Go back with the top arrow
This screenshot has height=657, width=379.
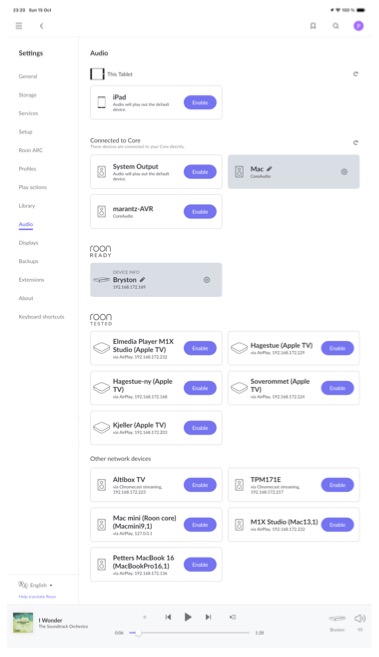click(x=41, y=26)
